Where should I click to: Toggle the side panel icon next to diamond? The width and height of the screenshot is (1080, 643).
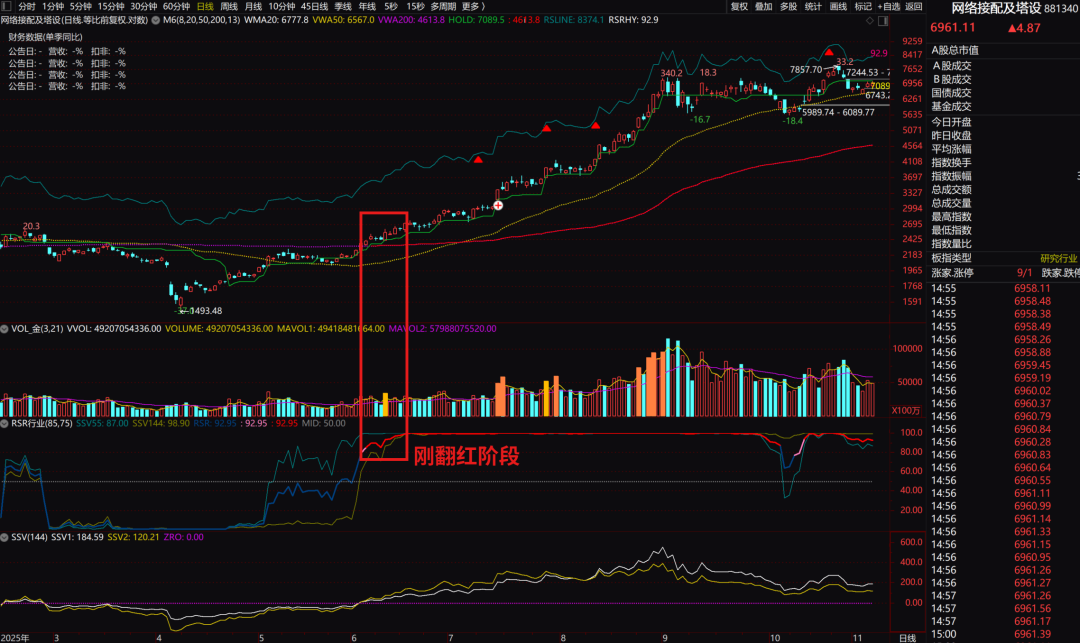click(x=883, y=21)
